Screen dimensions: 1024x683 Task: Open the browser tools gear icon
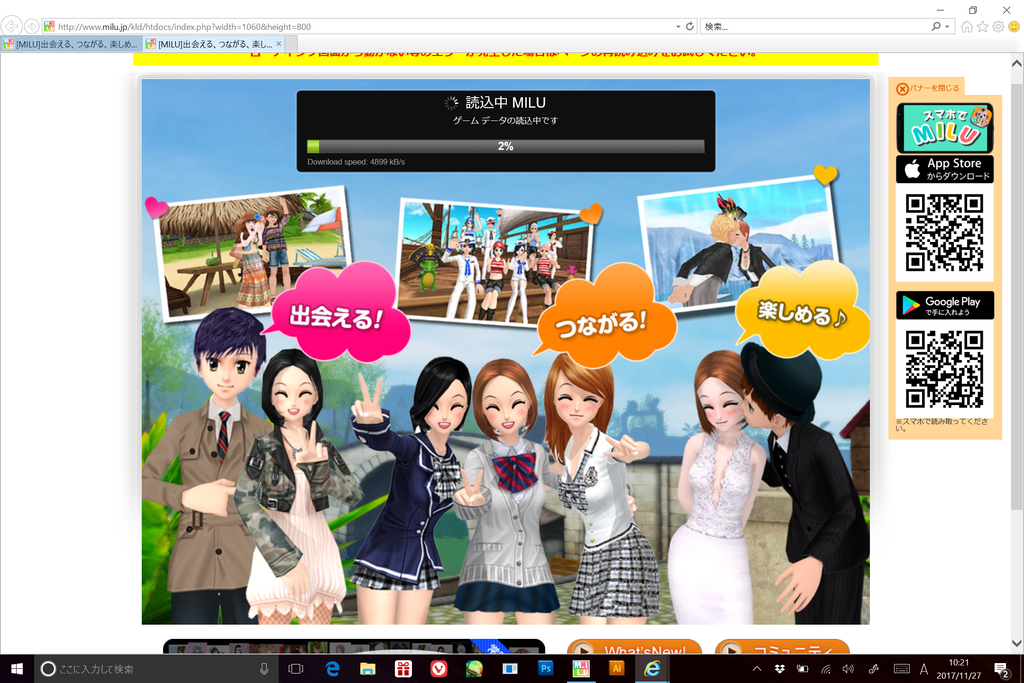pyautogui.click(x=998, y=27)
